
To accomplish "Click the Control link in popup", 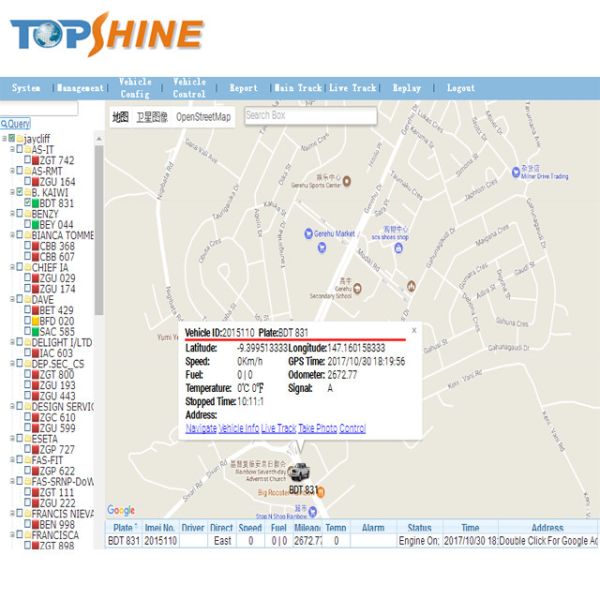I will click(x=352, y=428).
